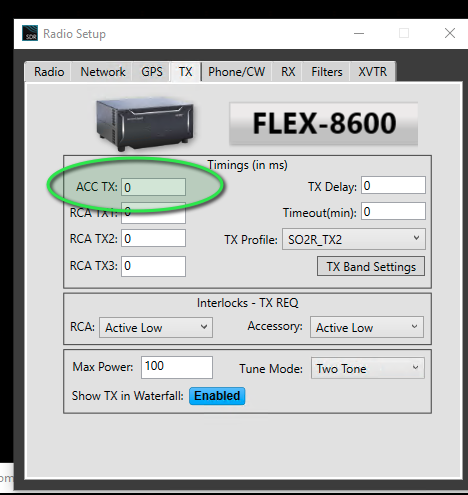Image resolution: width=468 pixels, height=495 pixels.
Task: Toggle Show TX in Waterfall Enabled button
Action: click(217, 396)
